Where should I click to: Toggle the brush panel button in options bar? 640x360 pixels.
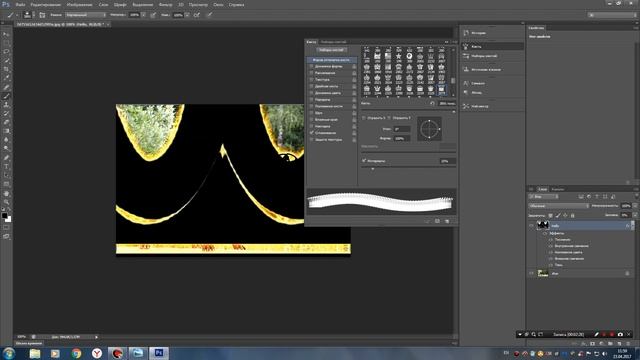[42, 15]
